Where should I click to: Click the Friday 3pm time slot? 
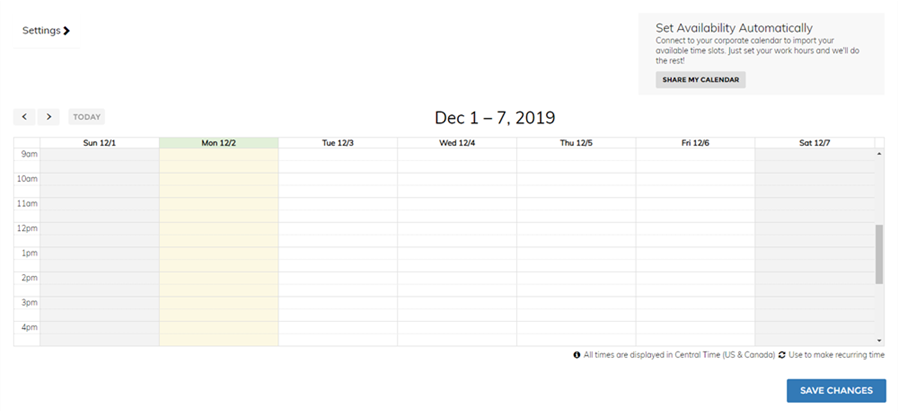(x=695, y=308)
